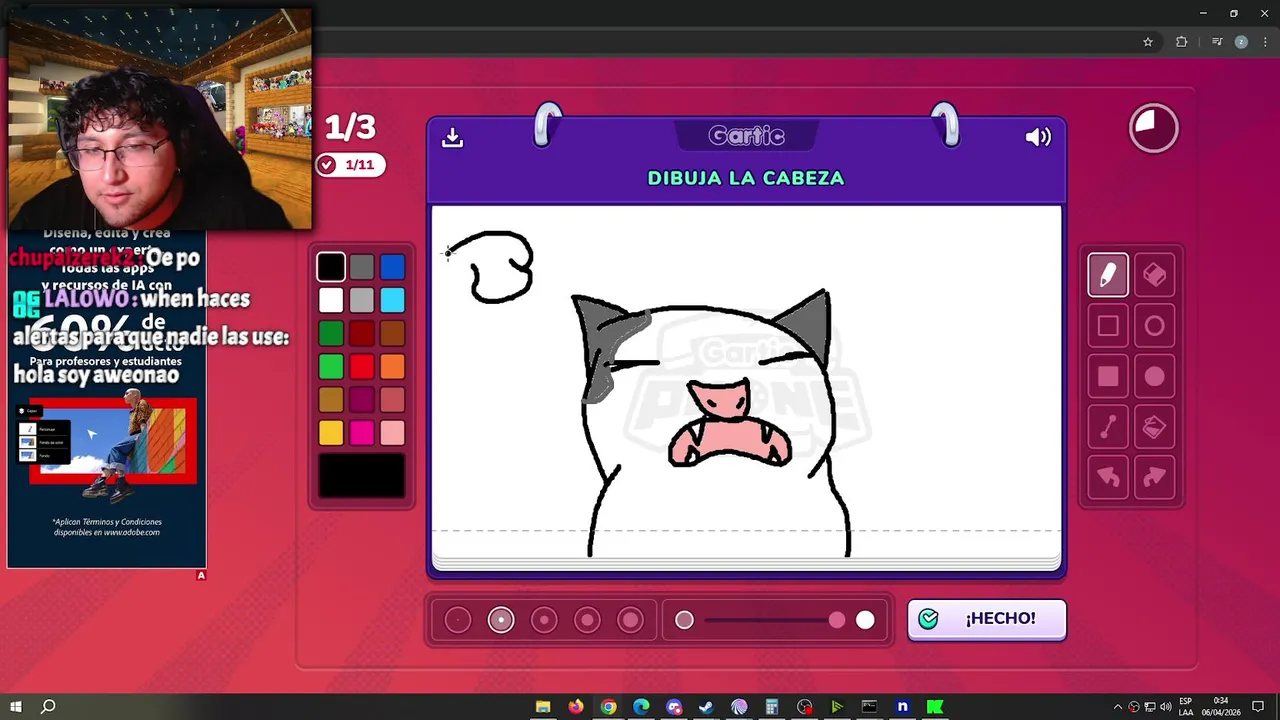The height and width of the screenshot is (720, 1280).
Task: Pick the white color swatch
Action: pyautogui.click(x=331, y=300)
